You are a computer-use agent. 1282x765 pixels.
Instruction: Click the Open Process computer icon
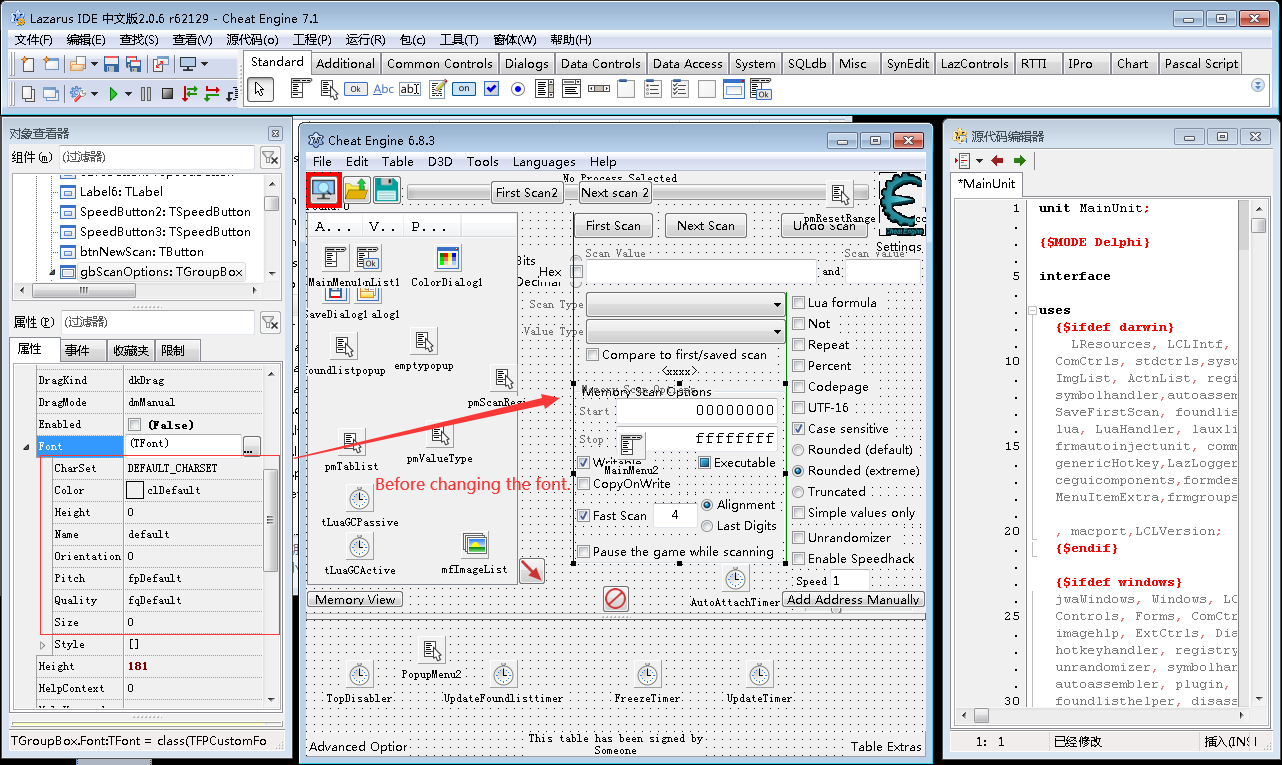click(323, 189)
